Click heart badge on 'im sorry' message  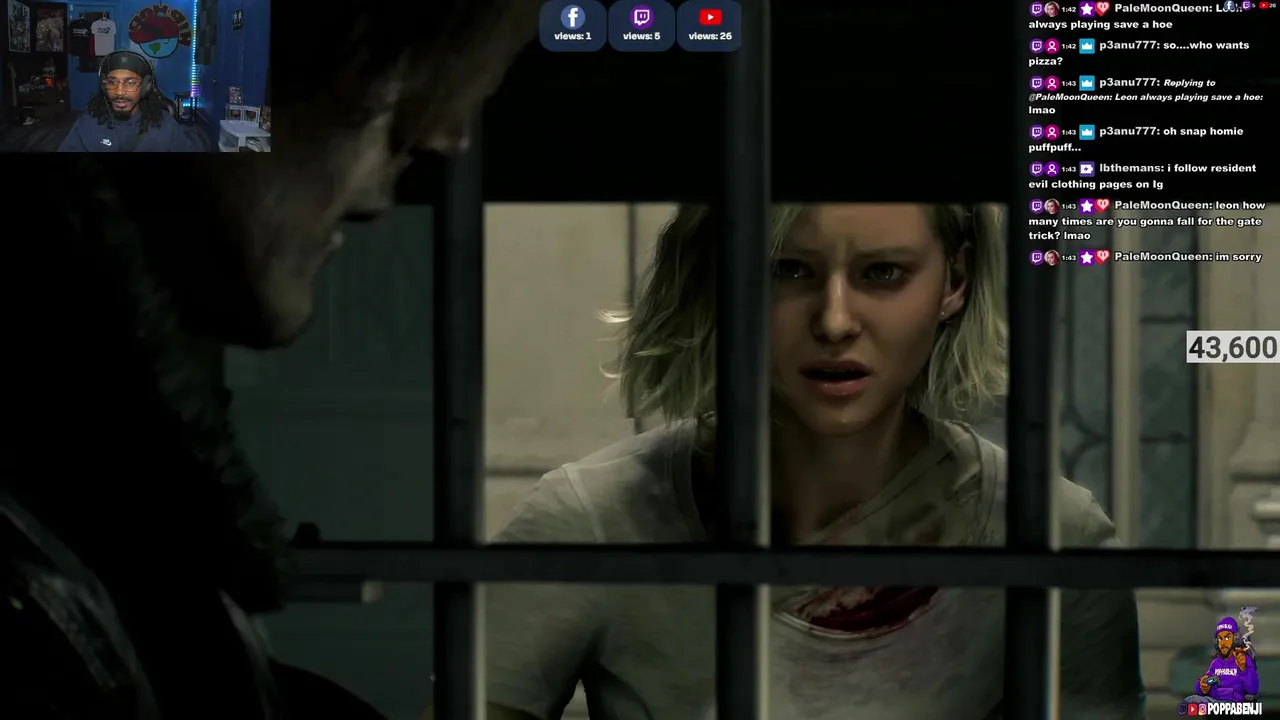(x=1102, y=258)
